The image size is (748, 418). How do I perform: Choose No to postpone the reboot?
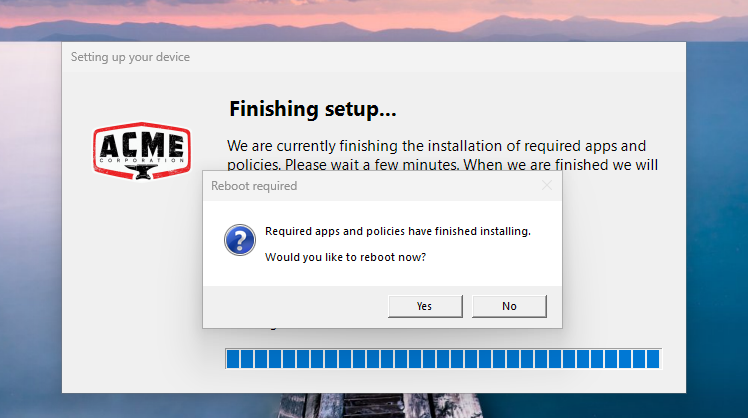[x=509, y=306]
